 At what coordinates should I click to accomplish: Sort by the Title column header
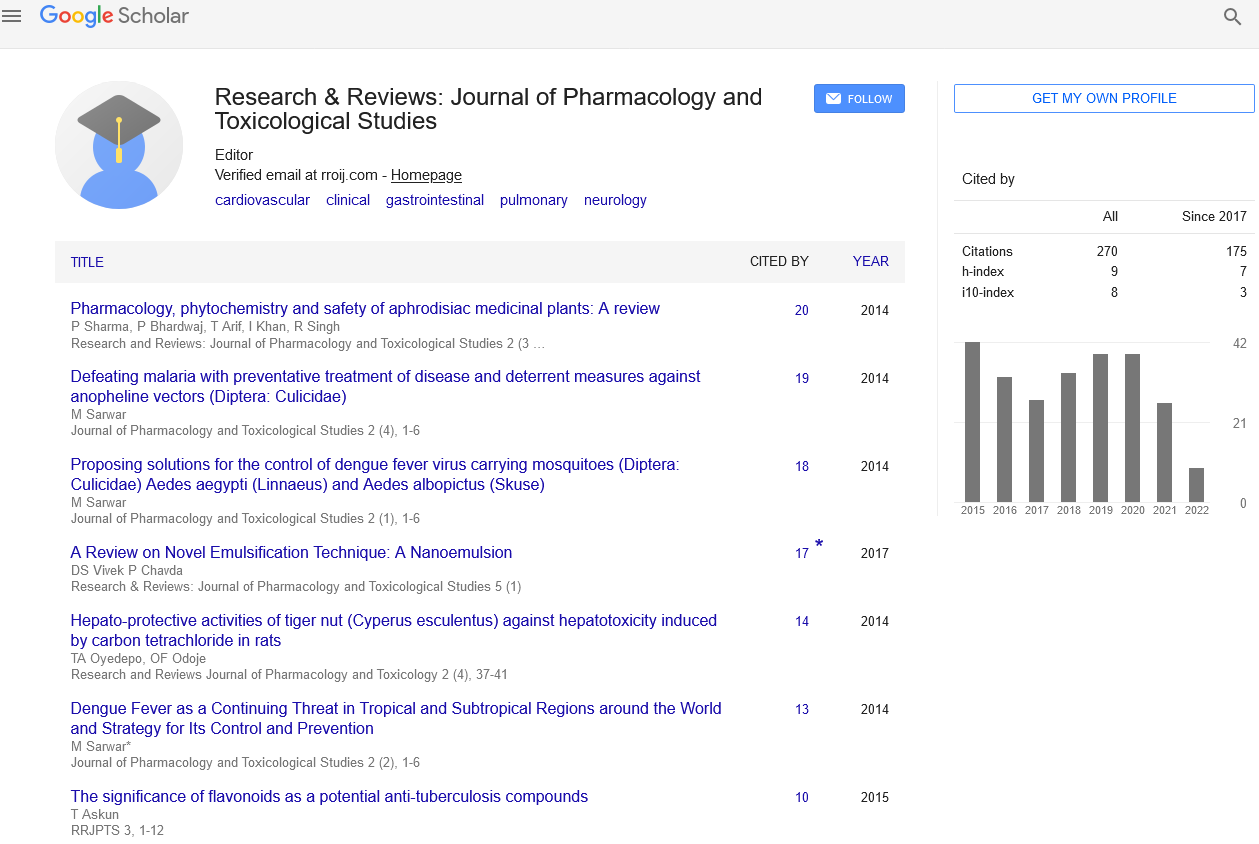point(87,262)
